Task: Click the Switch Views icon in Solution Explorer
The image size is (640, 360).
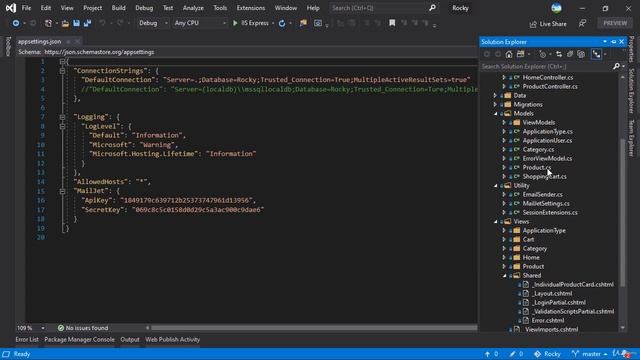Action: pos(520,54)
